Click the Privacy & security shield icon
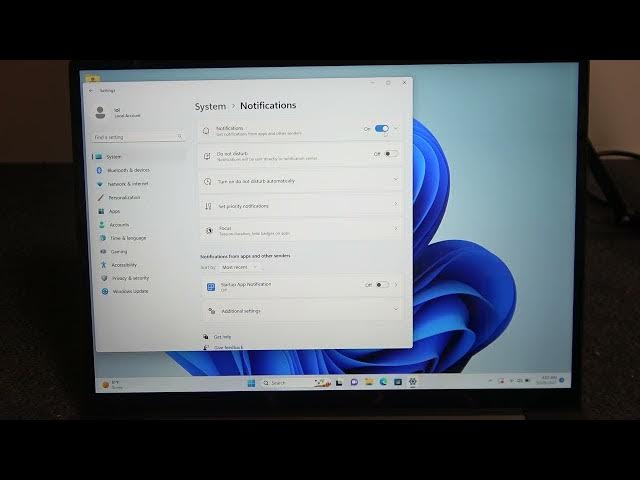The height and width of the screenshot is (480, 640). tap(104, 278)
